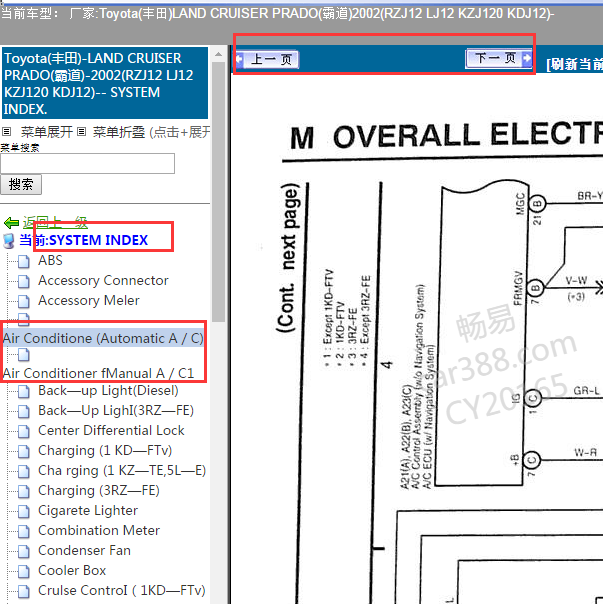The width and height of the screenshot is (603, 604).
Task: Click the Toyota LAND CRUISER PRADO title banner
Action: [x=105, y=84]
